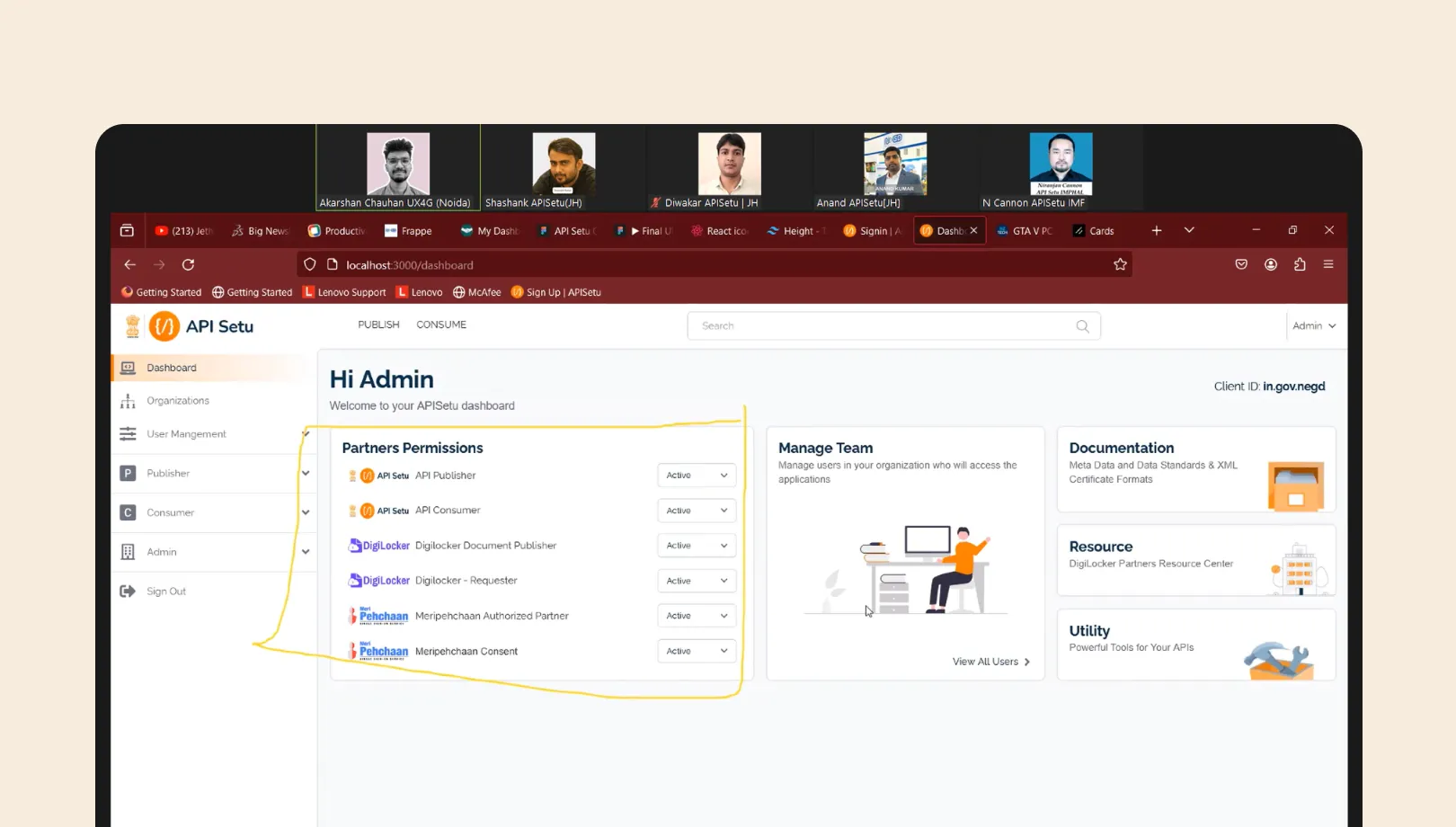1456x827 pixels.
Task: Click the Publisher 'P' icon in sidebar
Action: click(x=128, y=474)
